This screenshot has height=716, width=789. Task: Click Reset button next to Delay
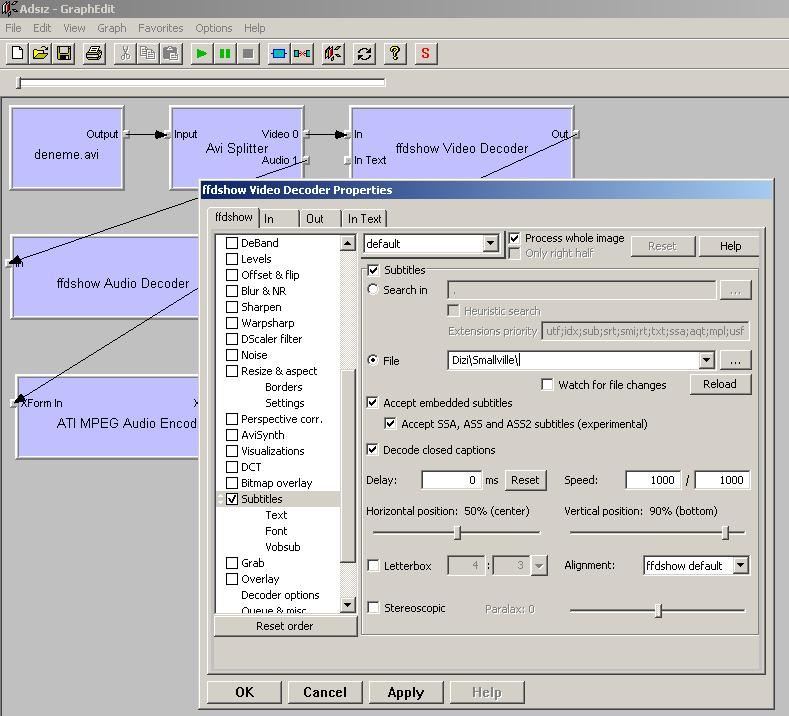[525, 480]
